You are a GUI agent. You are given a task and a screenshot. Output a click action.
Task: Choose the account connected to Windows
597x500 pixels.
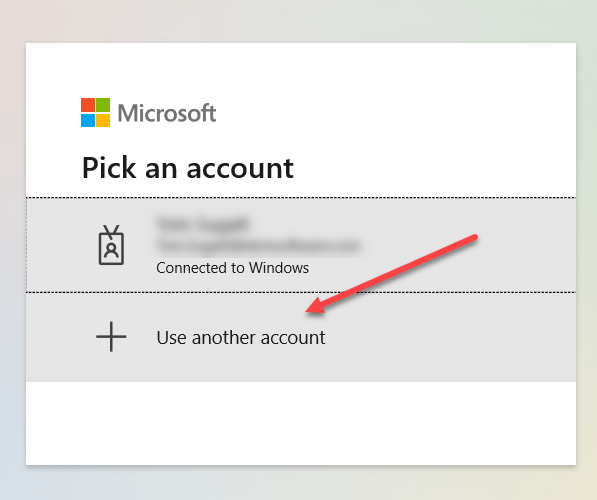(301, 245)
